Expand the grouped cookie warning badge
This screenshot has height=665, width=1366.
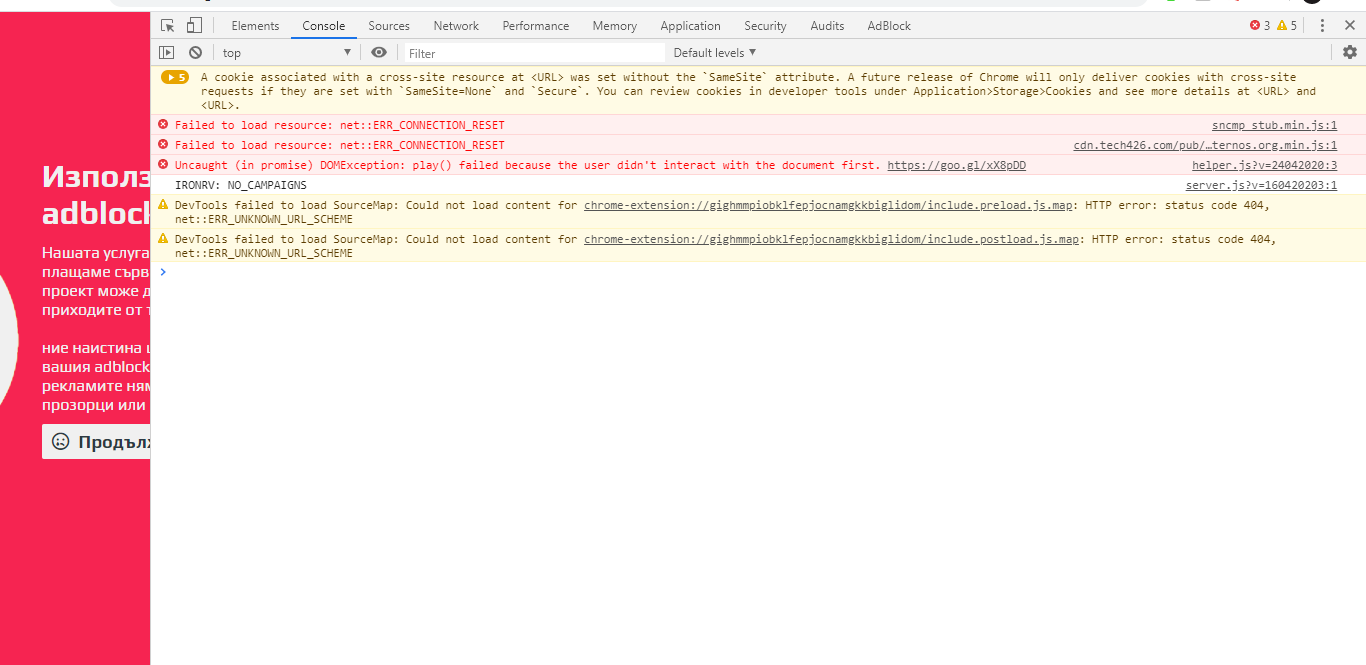[175, 77]
